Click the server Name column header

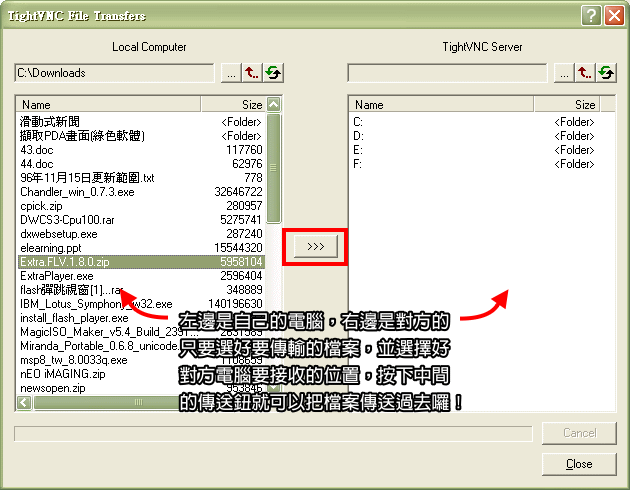pyautogui.click(x=441, y=104)
